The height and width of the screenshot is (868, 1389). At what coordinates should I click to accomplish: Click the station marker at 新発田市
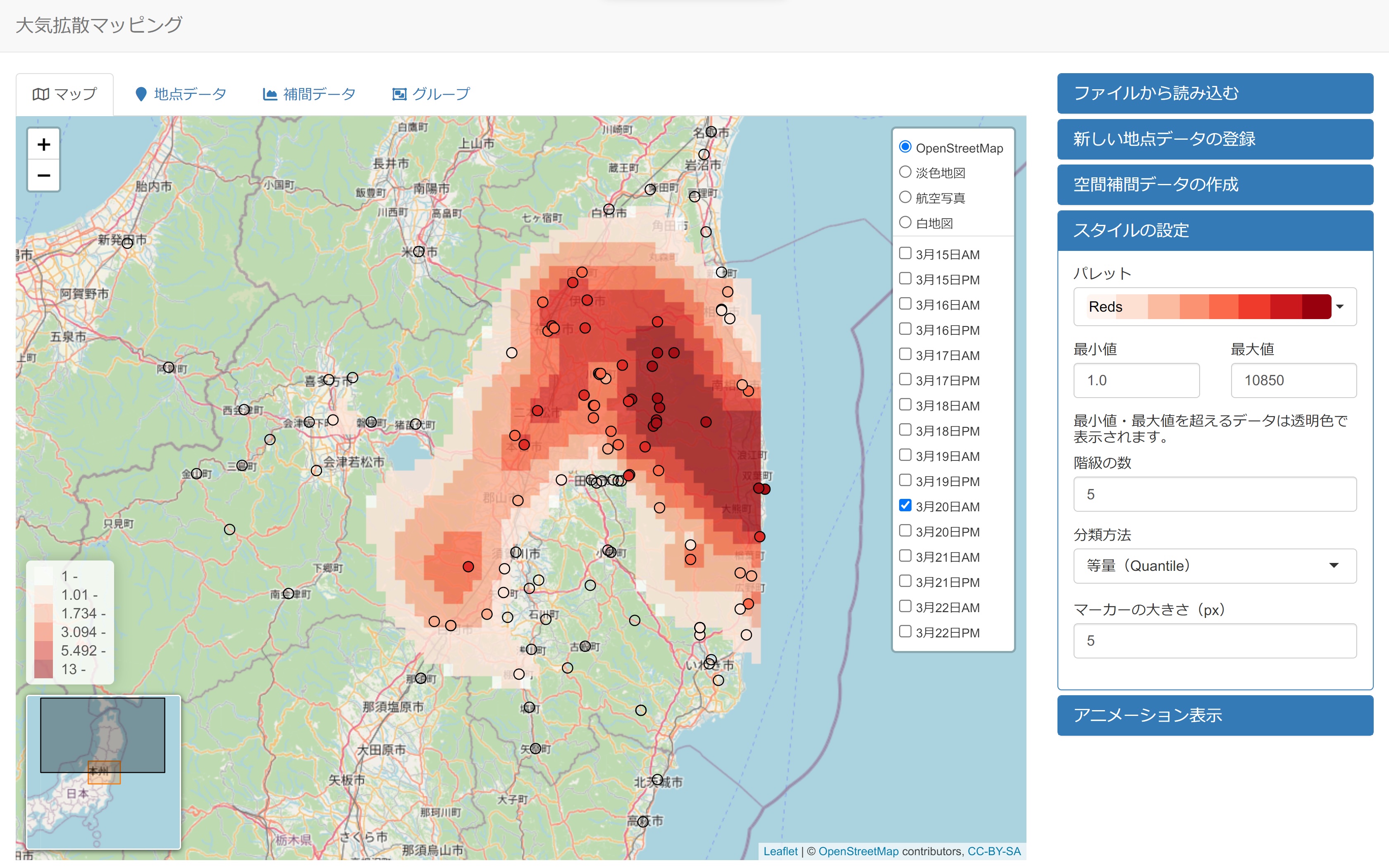[127, 243]
